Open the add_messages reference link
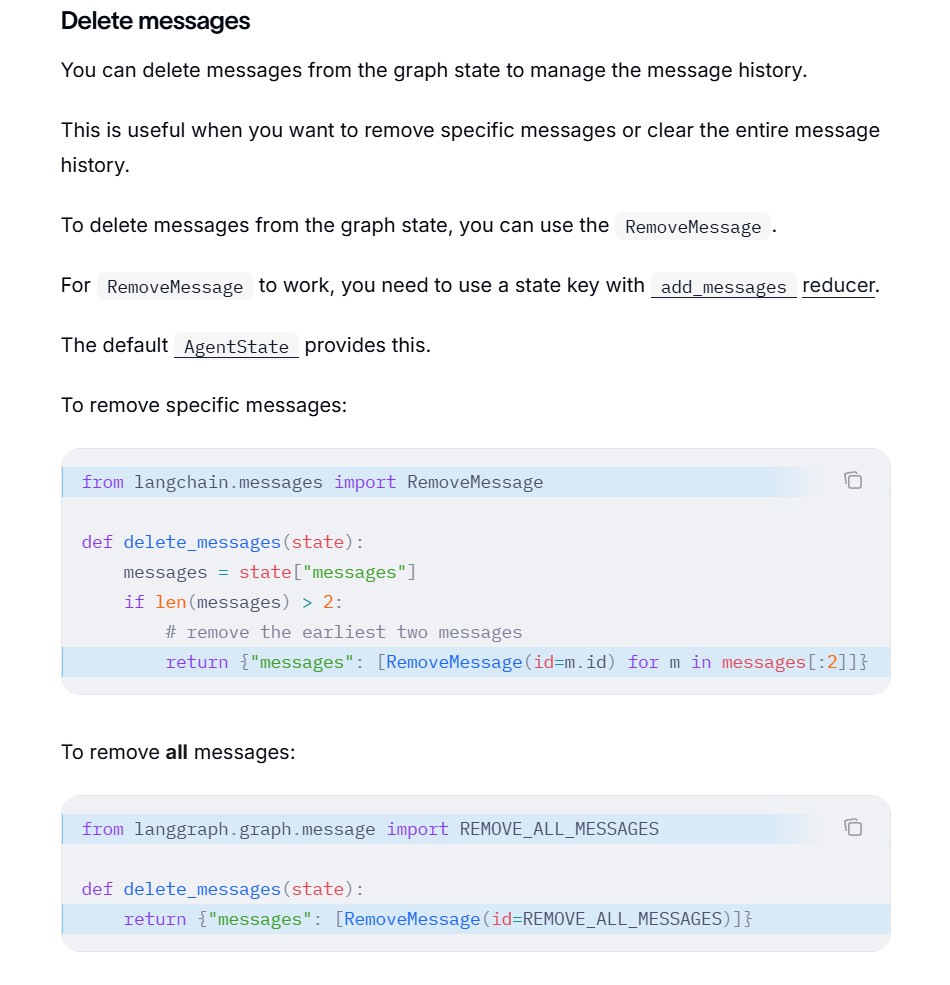This screenshot has width=950, height=985. click(x=723, y=286)
